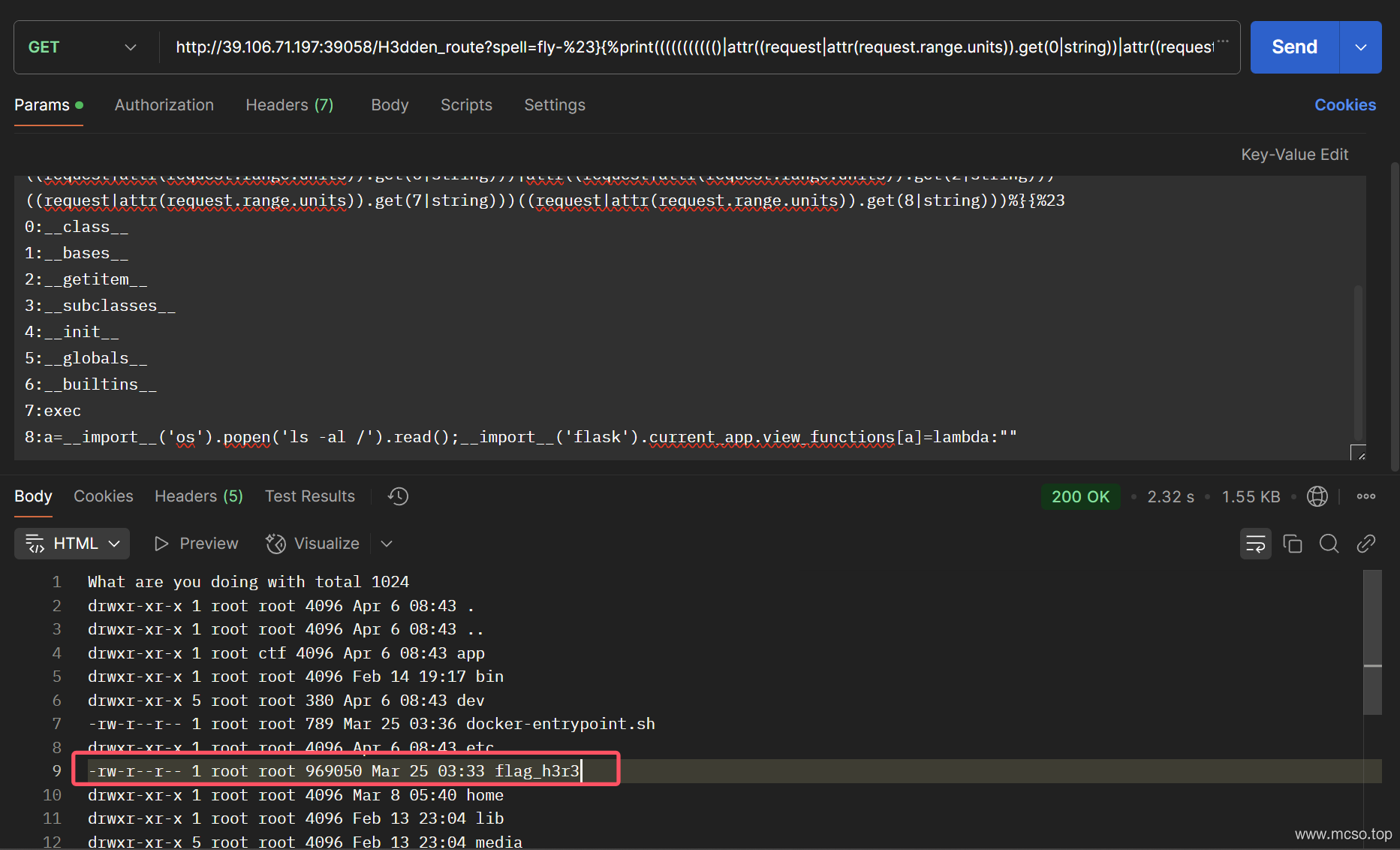Click the text line '7:exec'

pos(53,411)
